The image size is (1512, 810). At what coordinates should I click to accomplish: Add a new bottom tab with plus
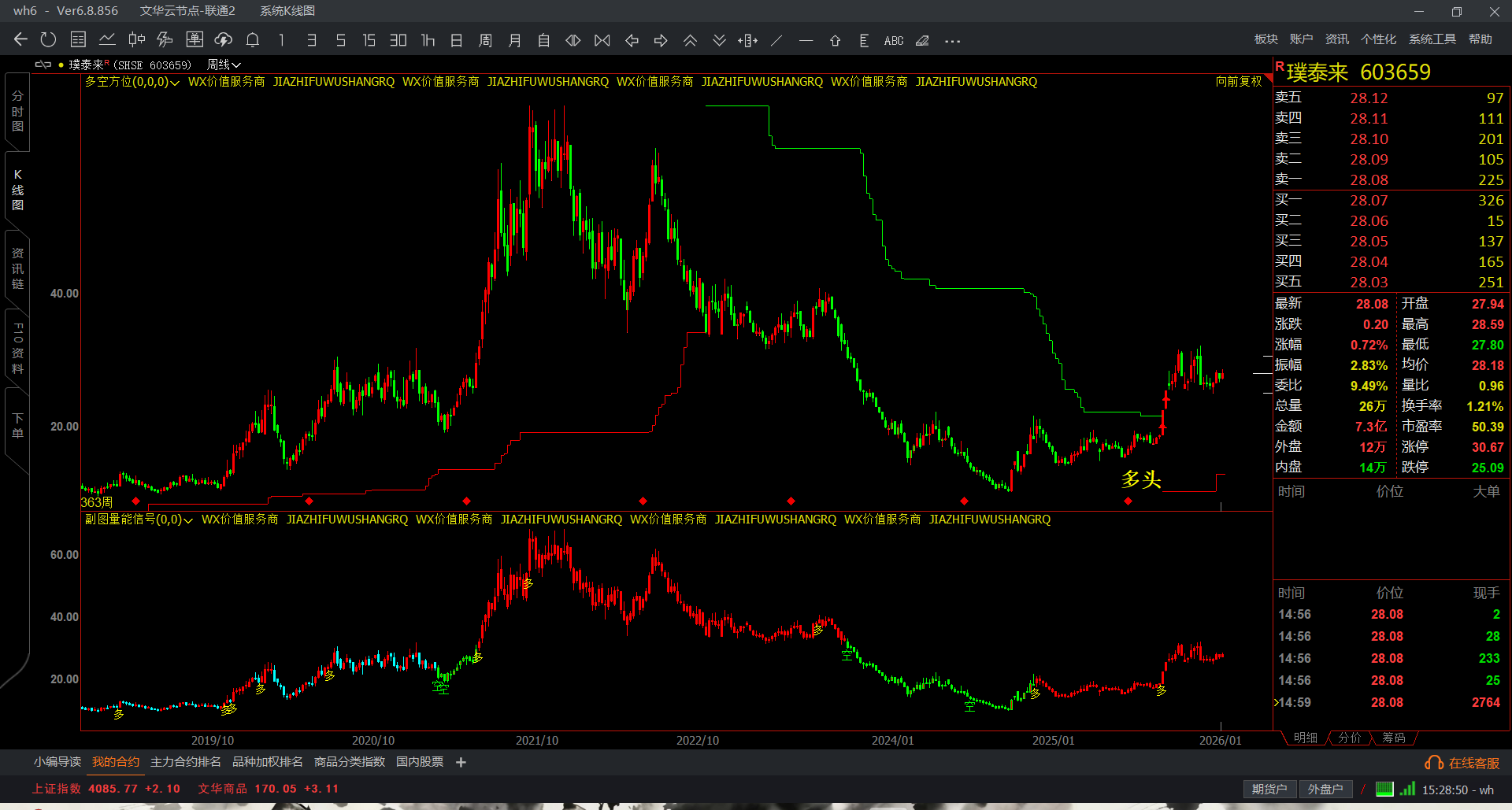point(461,762)
